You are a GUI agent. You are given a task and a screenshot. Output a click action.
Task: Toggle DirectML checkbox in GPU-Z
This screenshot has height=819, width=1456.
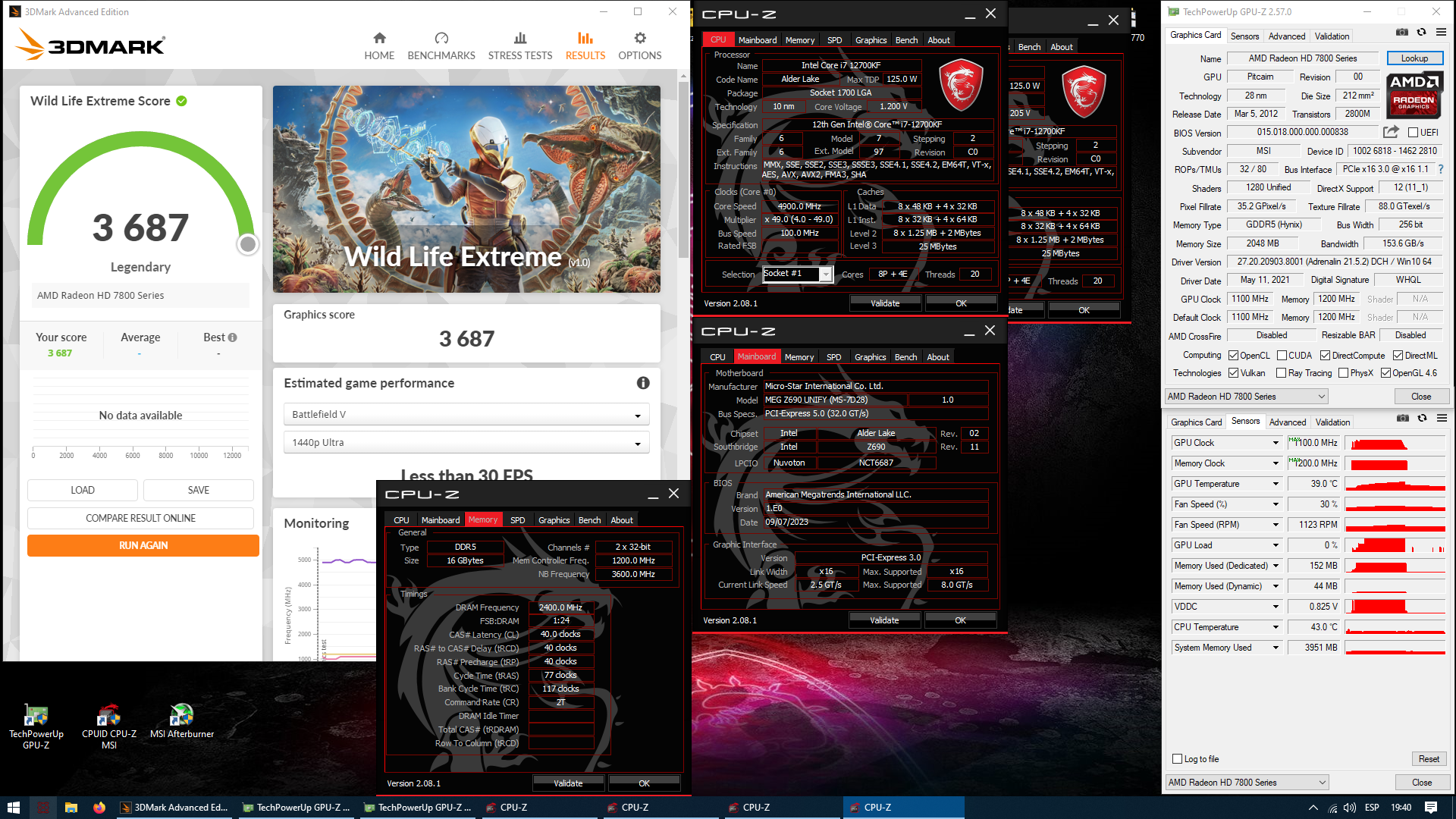(1398, 356)
